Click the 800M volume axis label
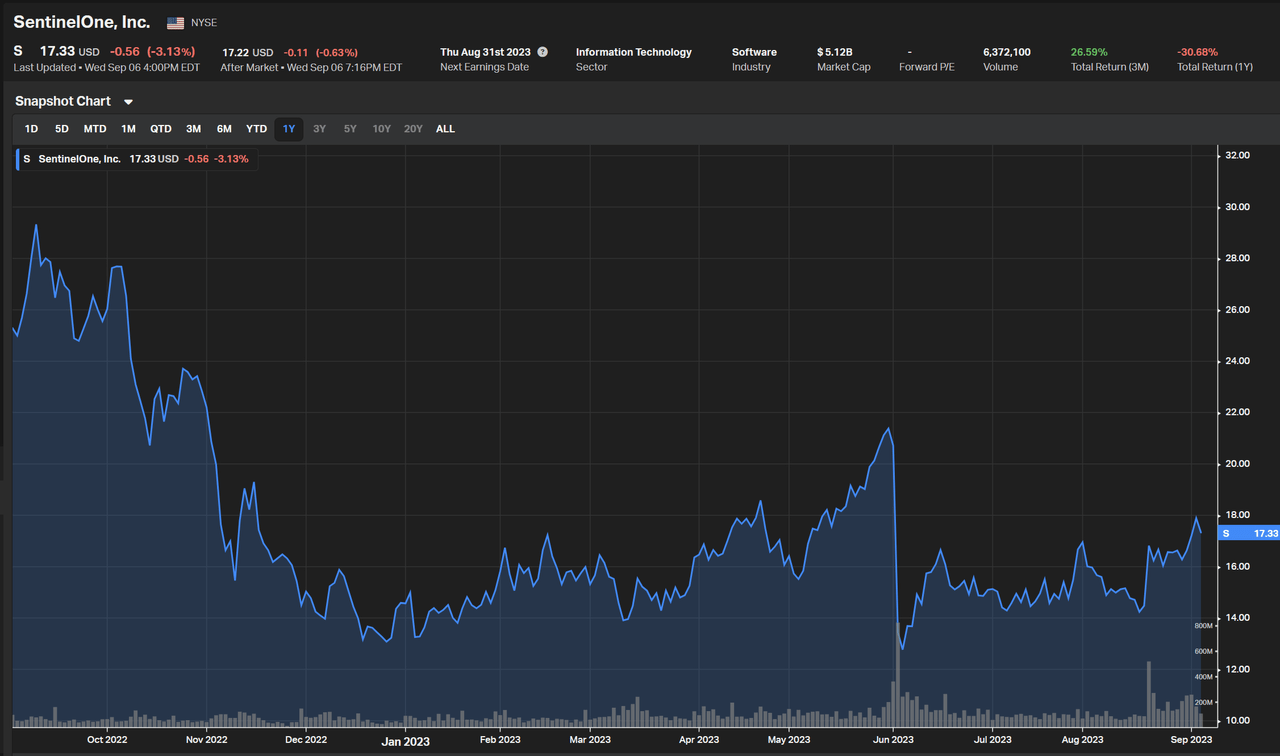 point(1203,626)
